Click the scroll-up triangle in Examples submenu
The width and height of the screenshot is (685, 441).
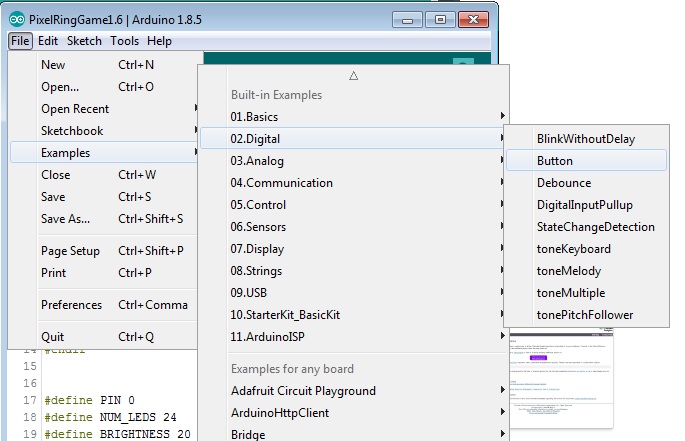353,76
